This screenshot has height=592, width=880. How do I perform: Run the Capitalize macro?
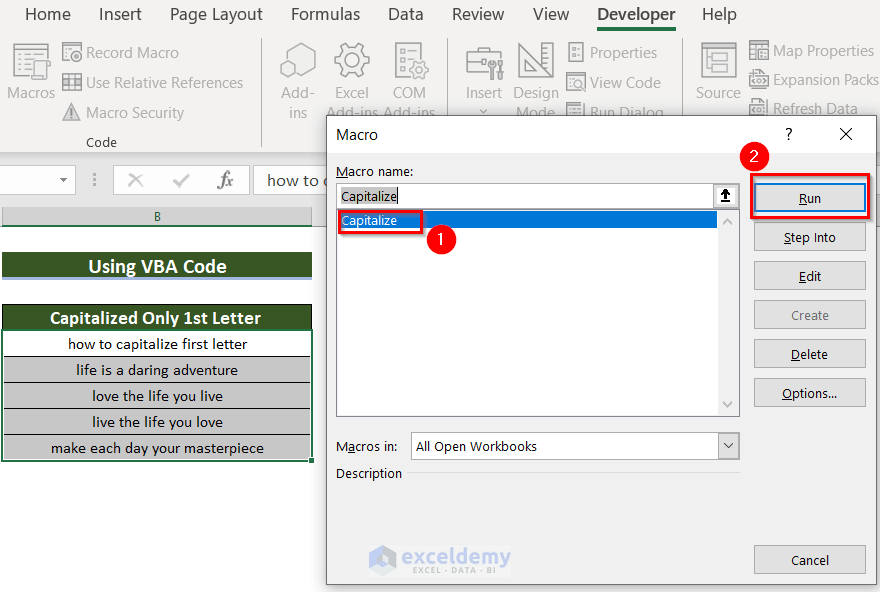click(809, 197)
